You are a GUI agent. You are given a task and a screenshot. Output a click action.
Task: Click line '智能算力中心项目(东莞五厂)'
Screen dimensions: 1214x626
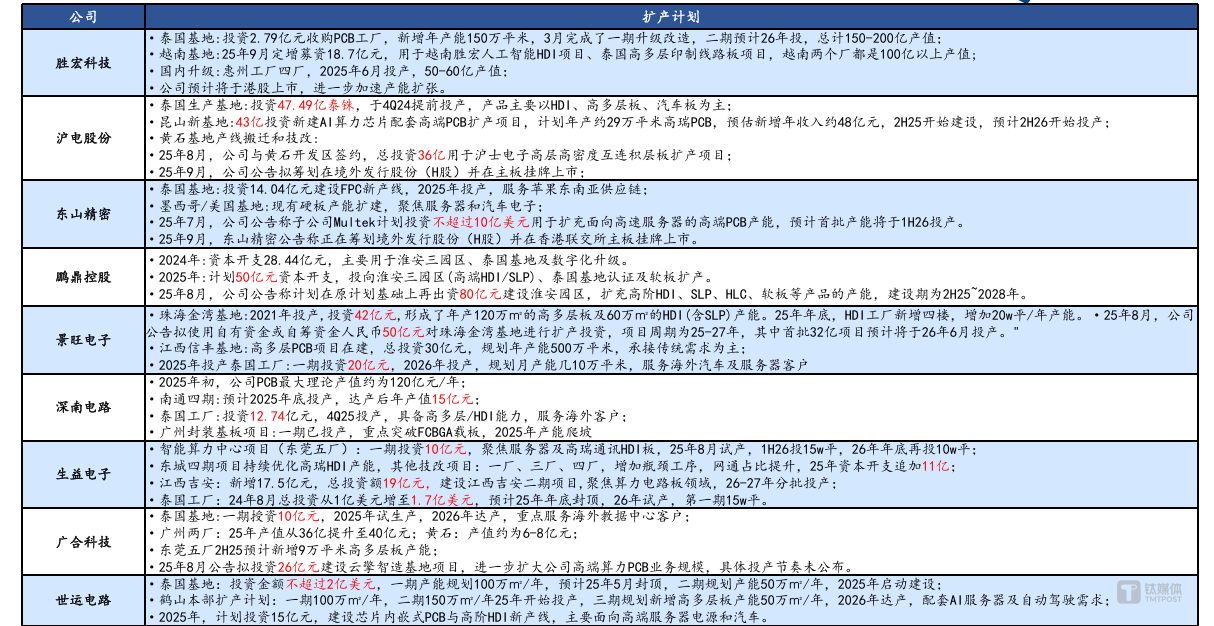(x=563, y=449)
